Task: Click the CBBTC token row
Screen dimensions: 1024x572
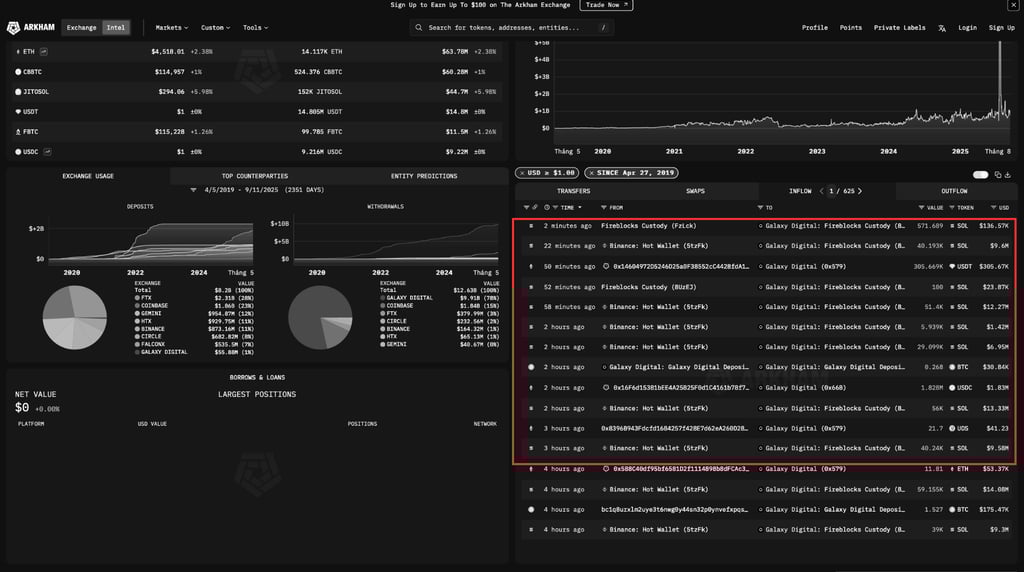Action: pyautogui.click(x=257, y=72)
